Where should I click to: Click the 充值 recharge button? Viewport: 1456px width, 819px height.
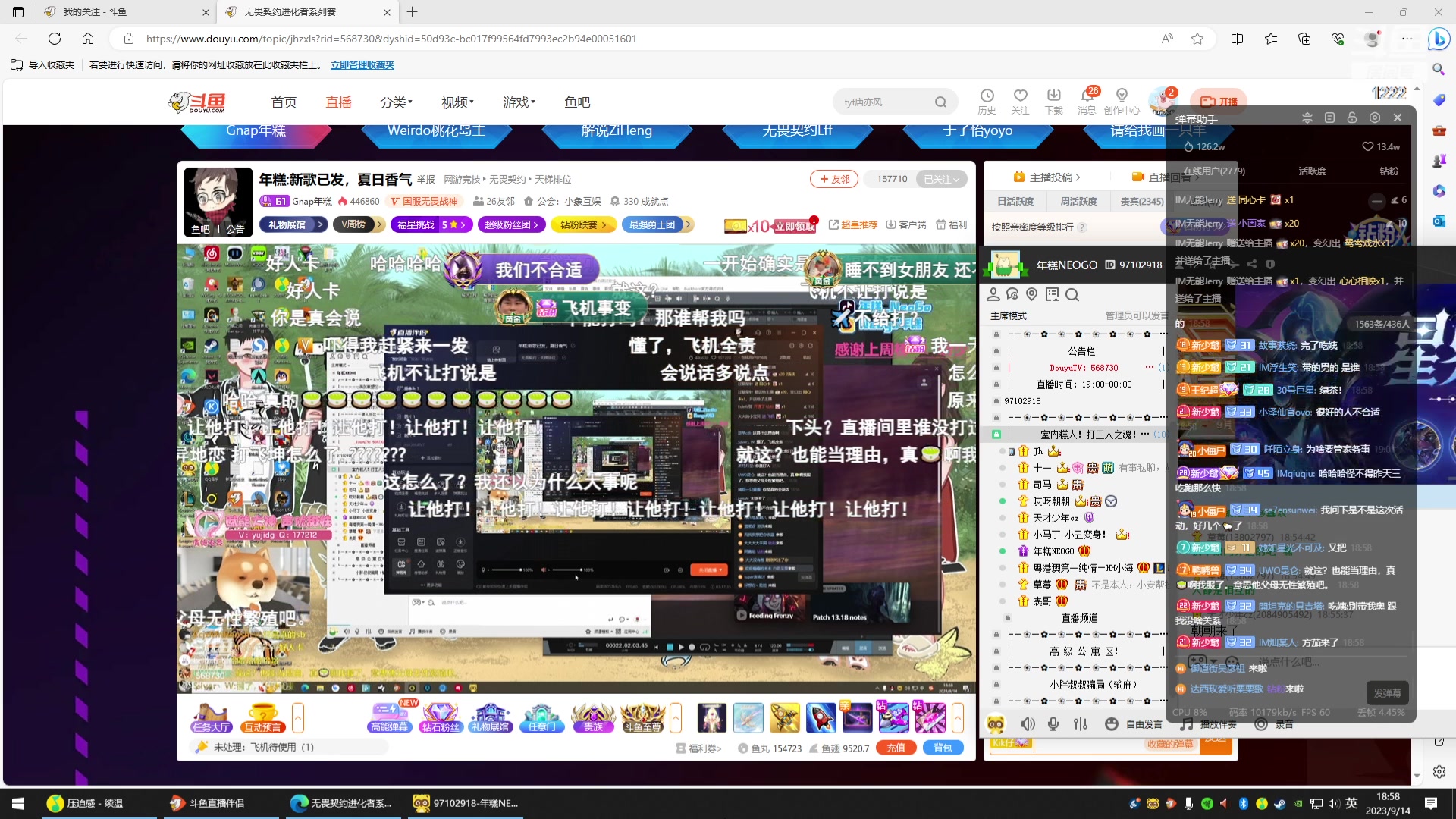pos(896,748)
